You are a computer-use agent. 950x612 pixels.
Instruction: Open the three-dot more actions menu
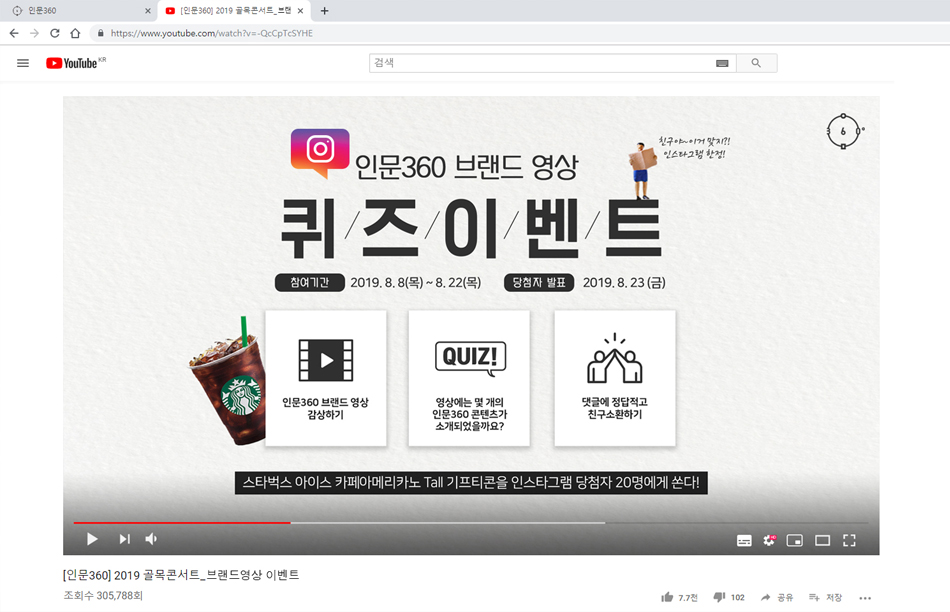click(865, 598)
